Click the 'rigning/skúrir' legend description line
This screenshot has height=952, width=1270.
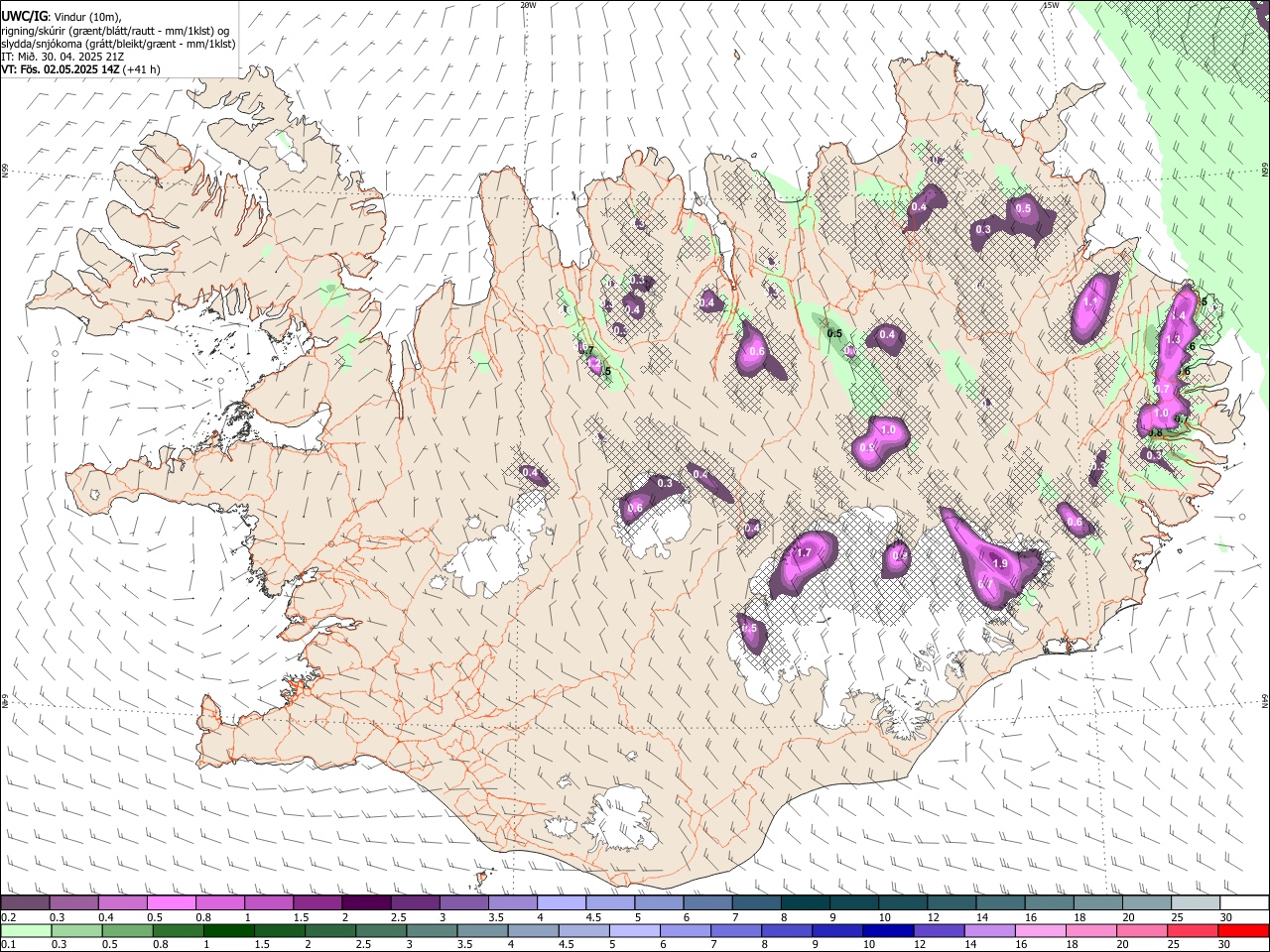(115, 30)
